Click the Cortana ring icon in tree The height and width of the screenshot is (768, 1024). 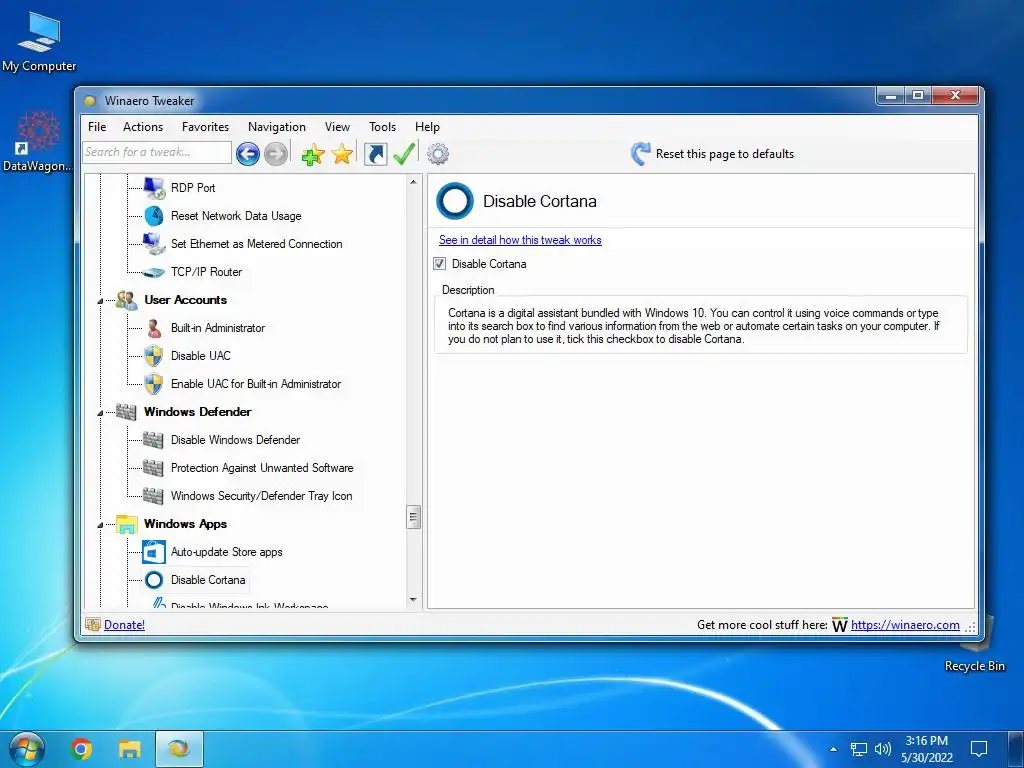tap(154, 580)
